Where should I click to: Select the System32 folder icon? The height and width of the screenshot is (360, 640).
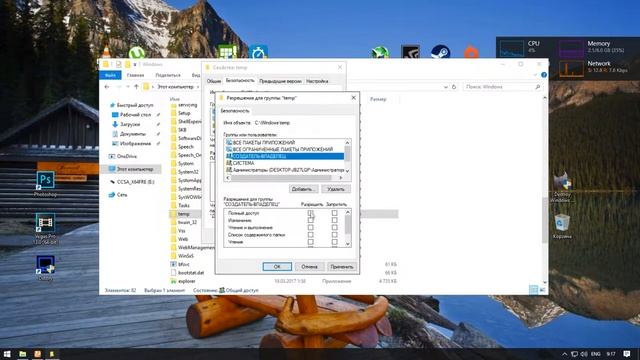tap(174, 172)
